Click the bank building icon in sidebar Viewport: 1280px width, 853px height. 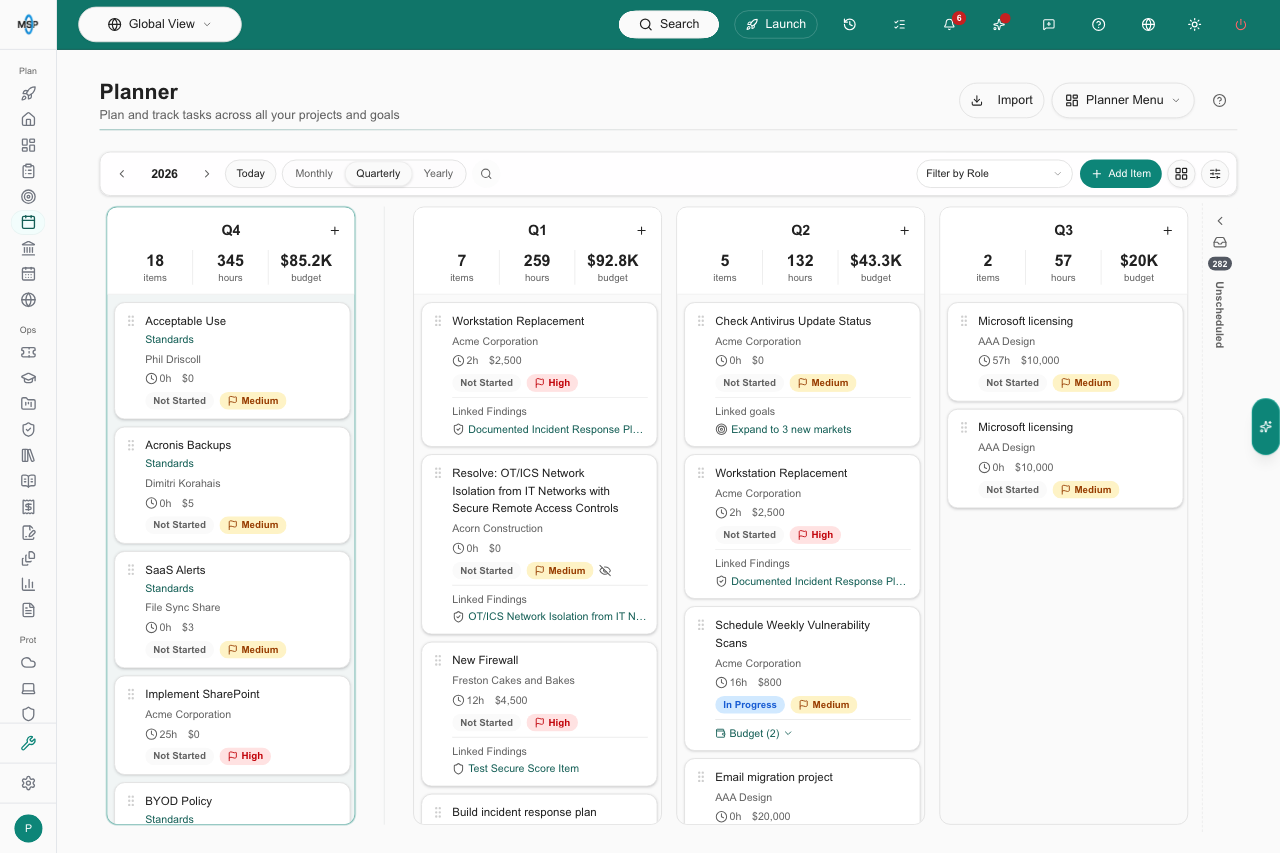point(28,248)
